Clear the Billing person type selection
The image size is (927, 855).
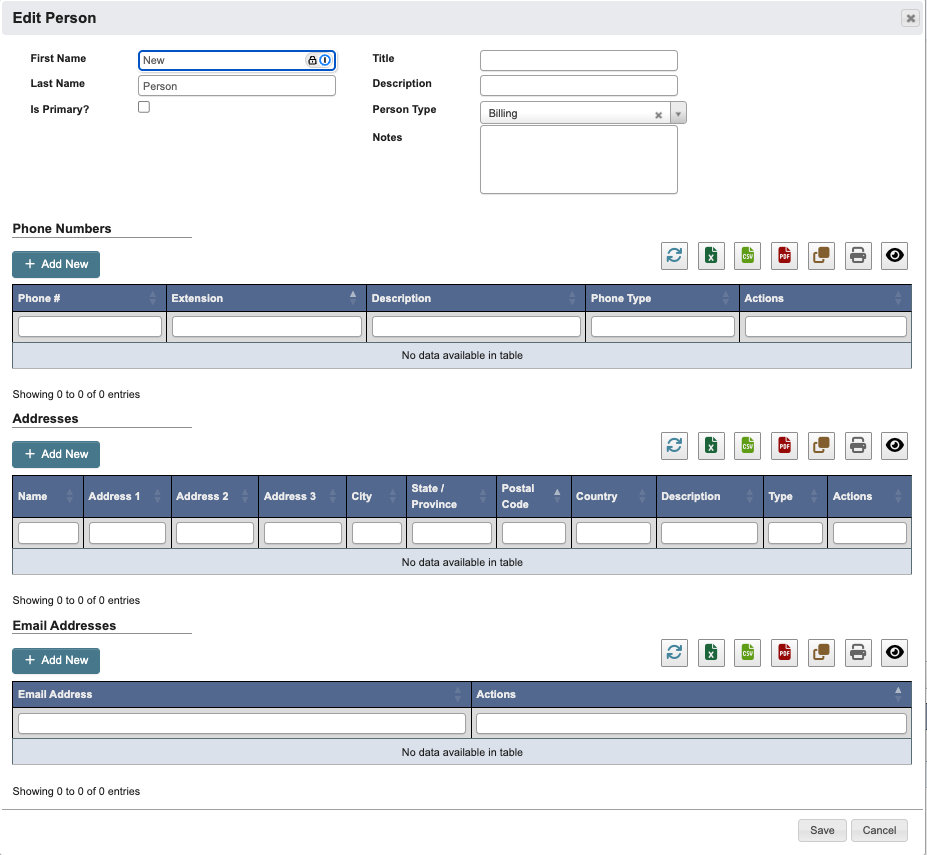(658, 115)
